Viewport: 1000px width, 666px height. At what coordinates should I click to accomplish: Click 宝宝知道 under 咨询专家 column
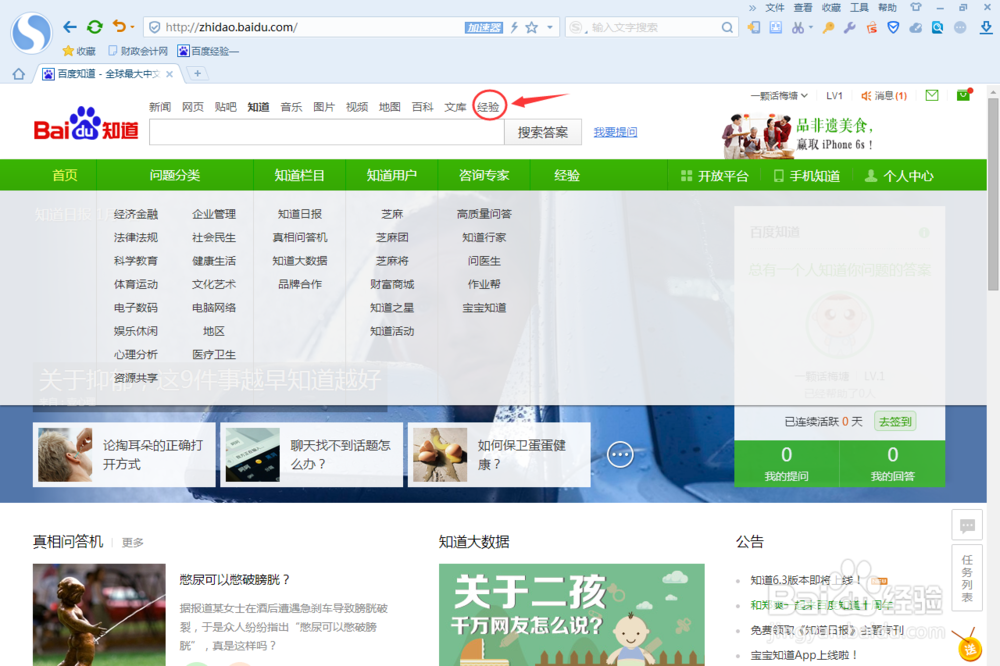pyautogui.click(x=484, y=307)
